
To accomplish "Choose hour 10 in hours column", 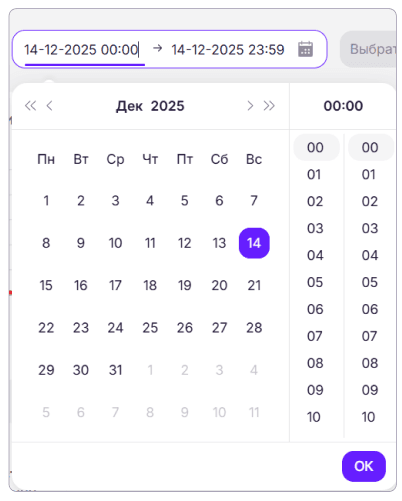I will click(x=315, y=417).
